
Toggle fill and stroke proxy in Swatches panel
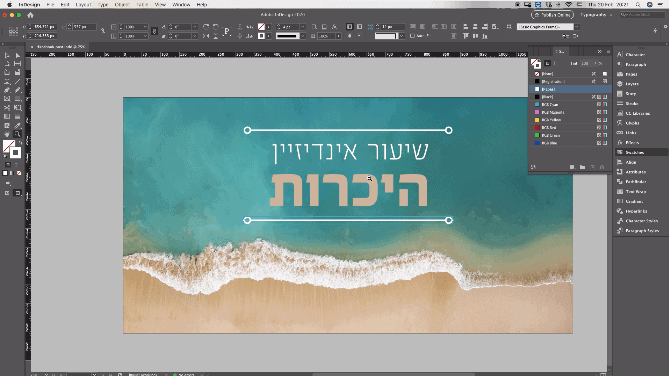coord(536,64)
